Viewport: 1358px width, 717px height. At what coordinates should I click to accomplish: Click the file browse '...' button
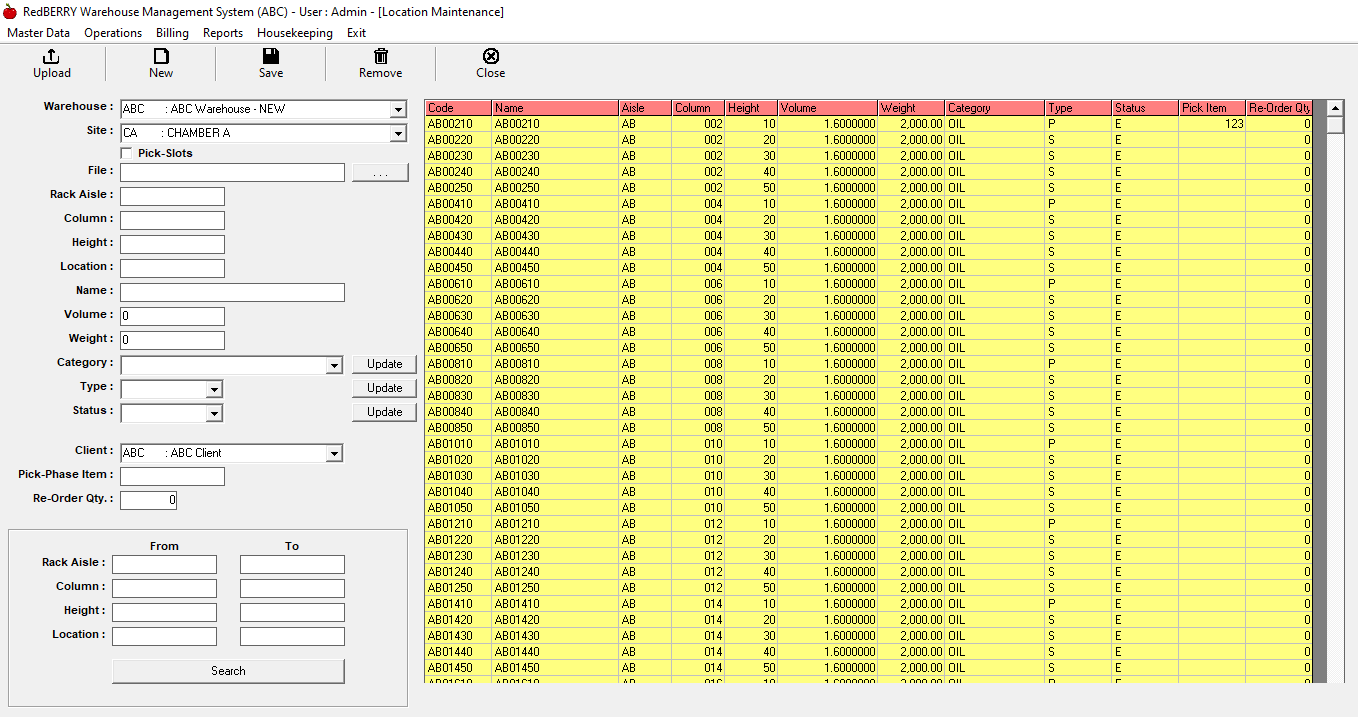380,173
